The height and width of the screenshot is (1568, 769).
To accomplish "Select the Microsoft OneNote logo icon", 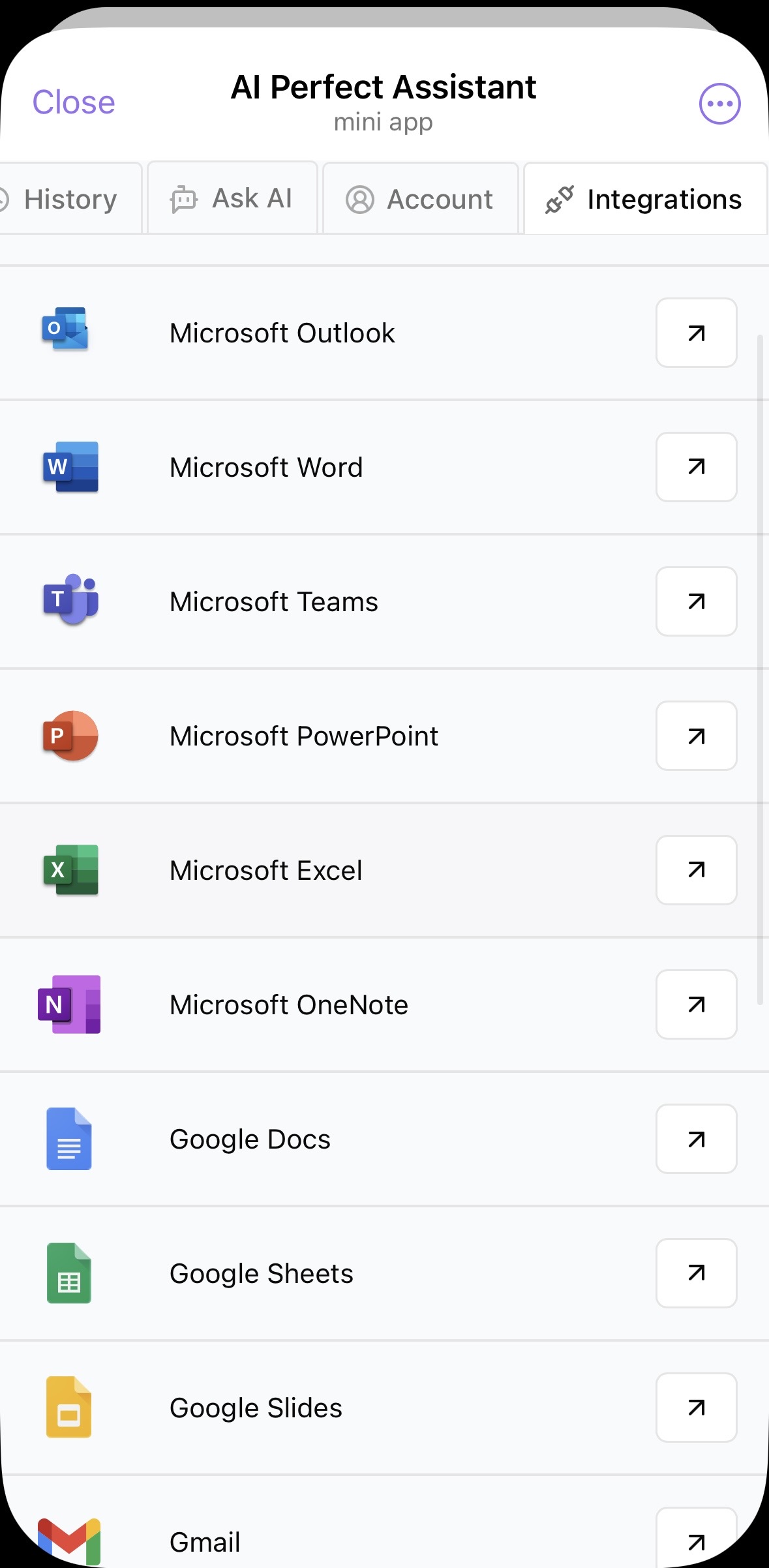I will pyautogui.click(x=69, y=1004).
